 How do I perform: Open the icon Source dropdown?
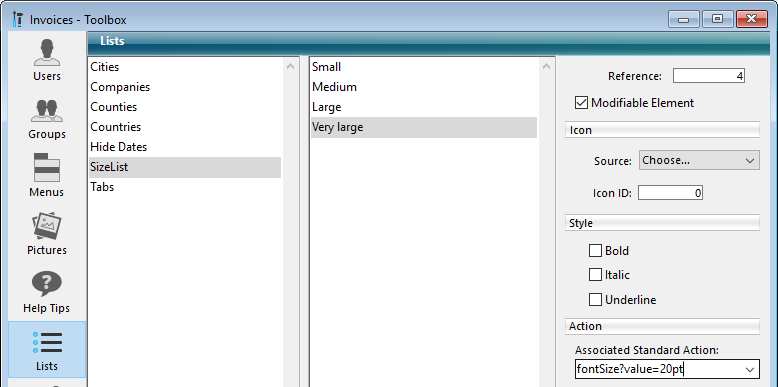(x=699, y=160)
